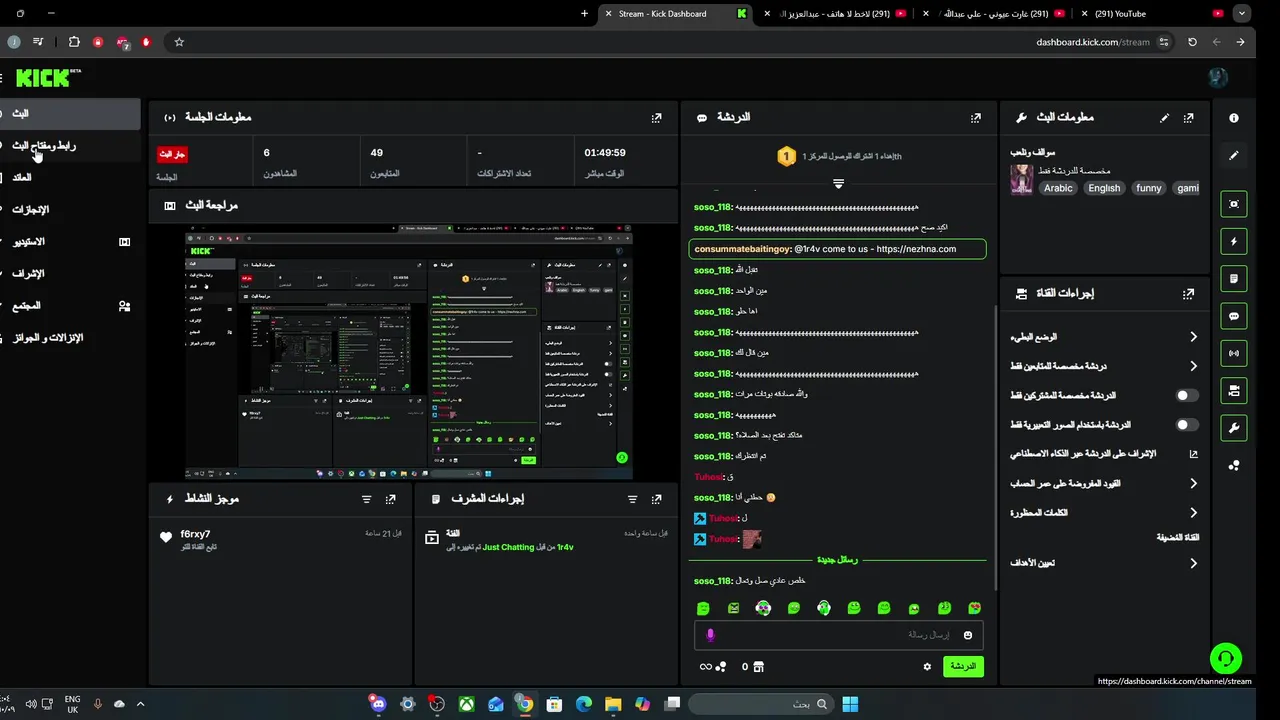
Task: Open the Moderation (الإشراف) sidebar item
Action: click(70, 273)
